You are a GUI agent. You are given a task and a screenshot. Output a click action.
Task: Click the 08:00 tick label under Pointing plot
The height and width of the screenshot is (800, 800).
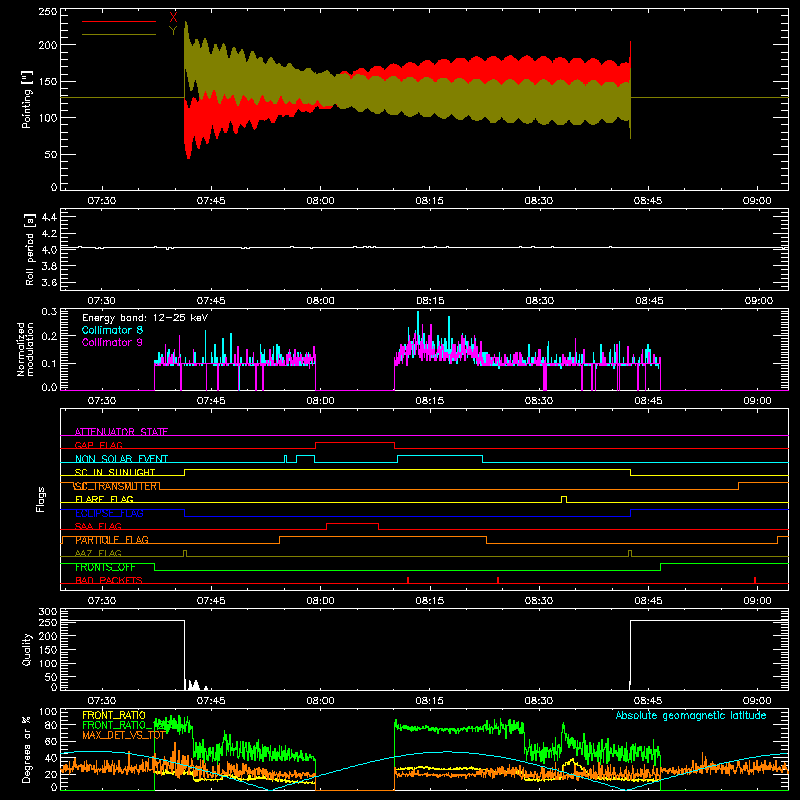(x=320, y=201)
